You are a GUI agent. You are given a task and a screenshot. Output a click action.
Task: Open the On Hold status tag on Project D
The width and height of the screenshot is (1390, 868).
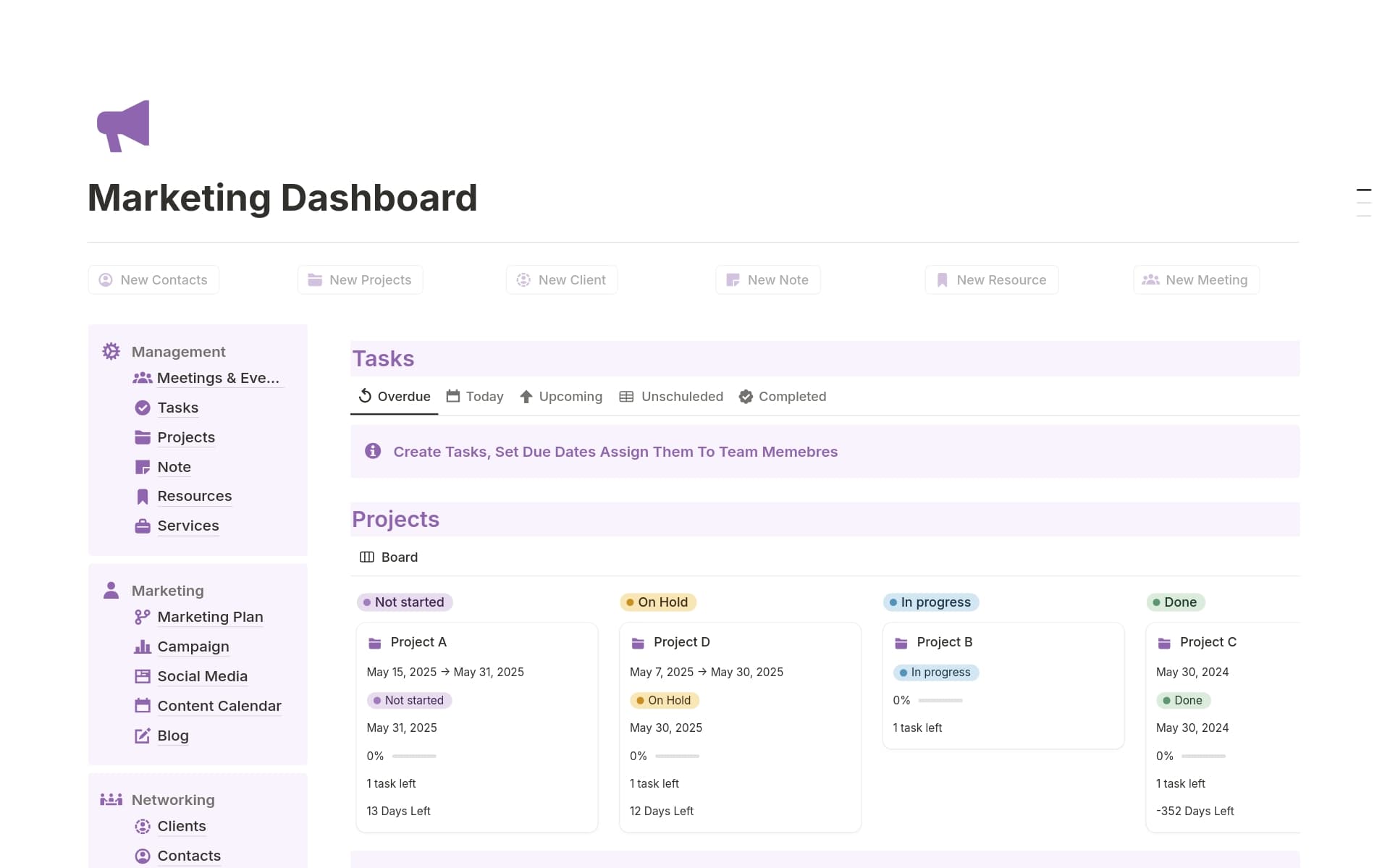(x=664, y=700)
